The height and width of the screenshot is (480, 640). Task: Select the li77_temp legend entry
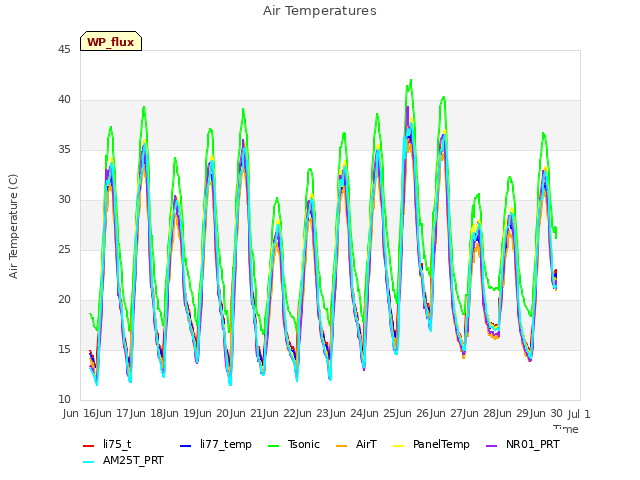pos(216,444)
